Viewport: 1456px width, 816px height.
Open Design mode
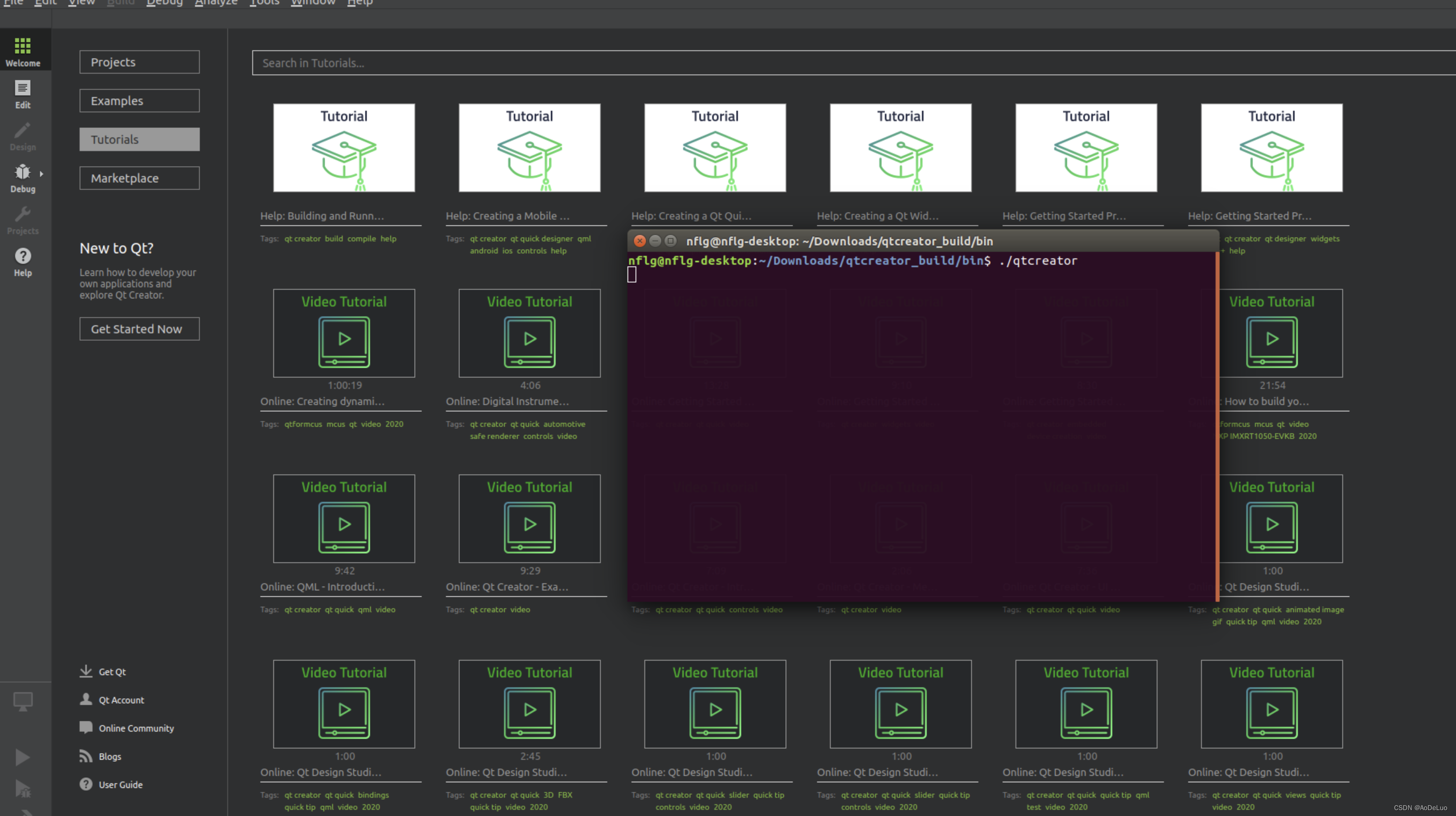click(x=23, y=135)
